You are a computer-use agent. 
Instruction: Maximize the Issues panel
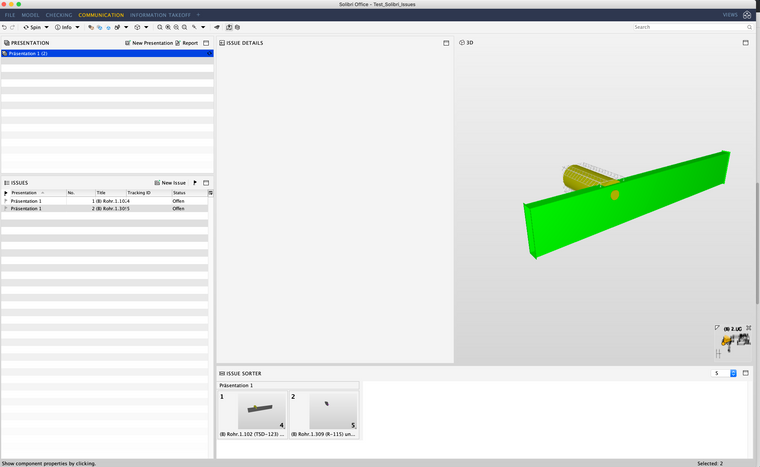[206, 183]
